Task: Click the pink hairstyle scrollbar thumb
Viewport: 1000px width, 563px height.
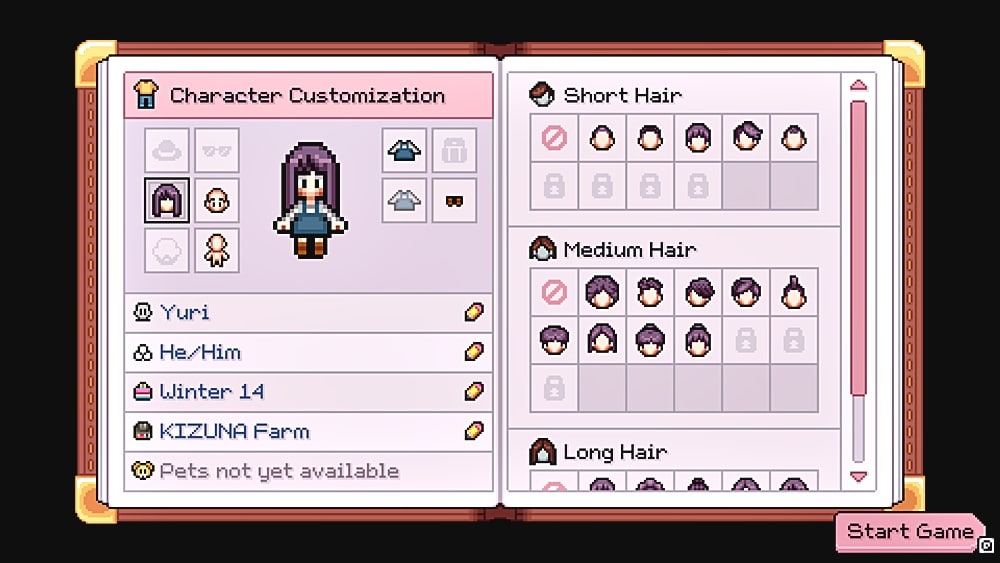Action: [x=858, y=247]
